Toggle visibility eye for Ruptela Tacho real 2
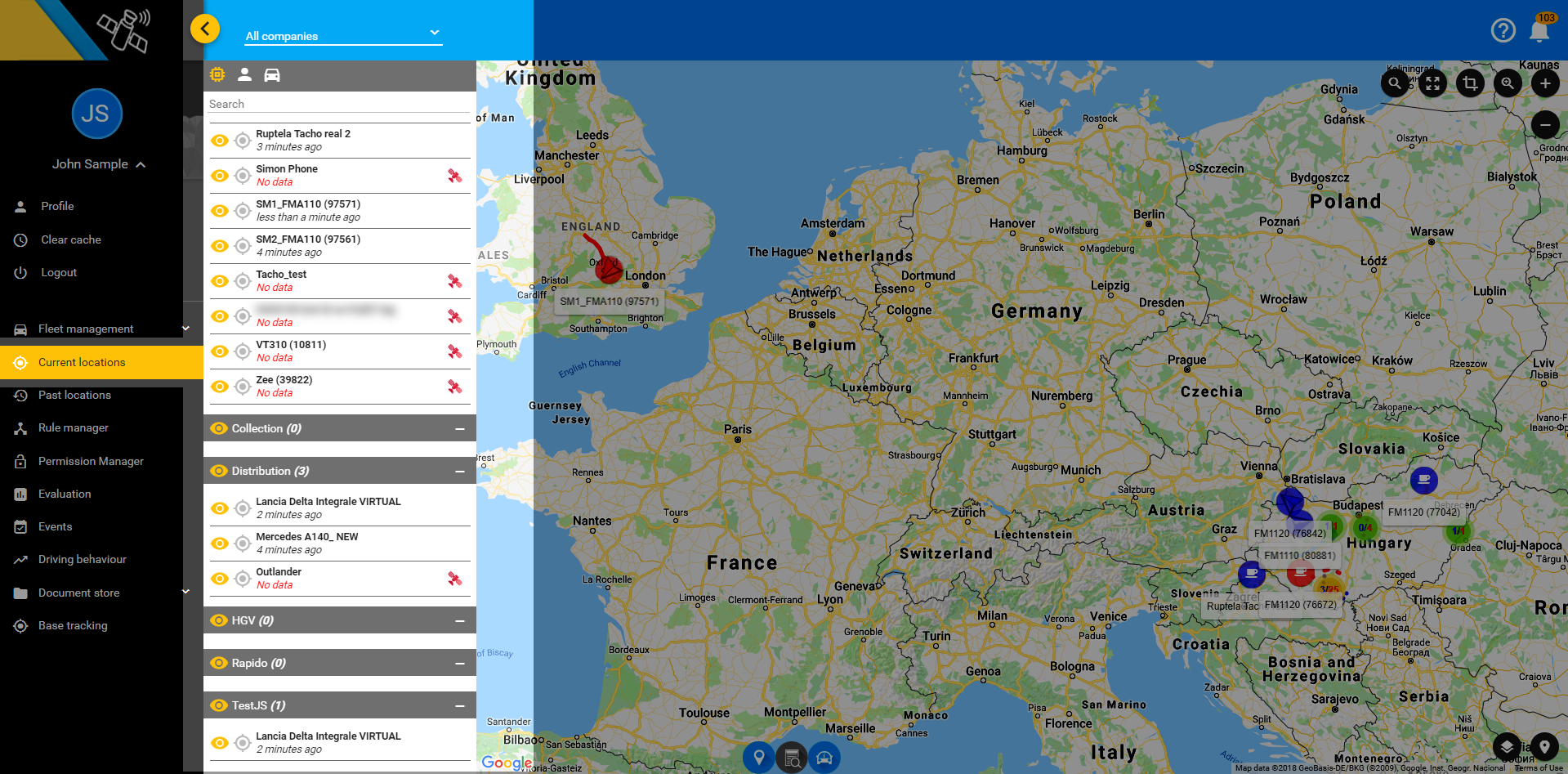 (219, 141)
